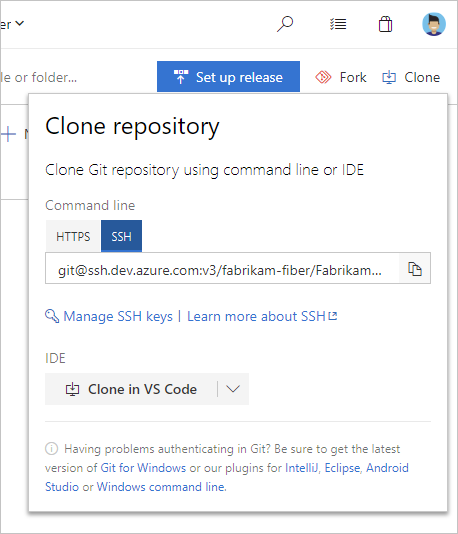Fork the repository
The width and height of the screenshot is (458, 534).
tap(341, 77)
